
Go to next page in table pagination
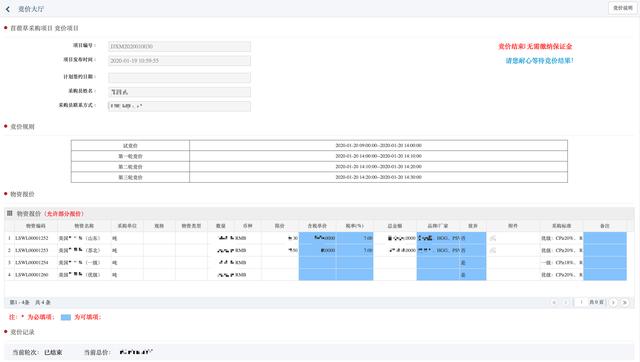(x=613, y=302)
